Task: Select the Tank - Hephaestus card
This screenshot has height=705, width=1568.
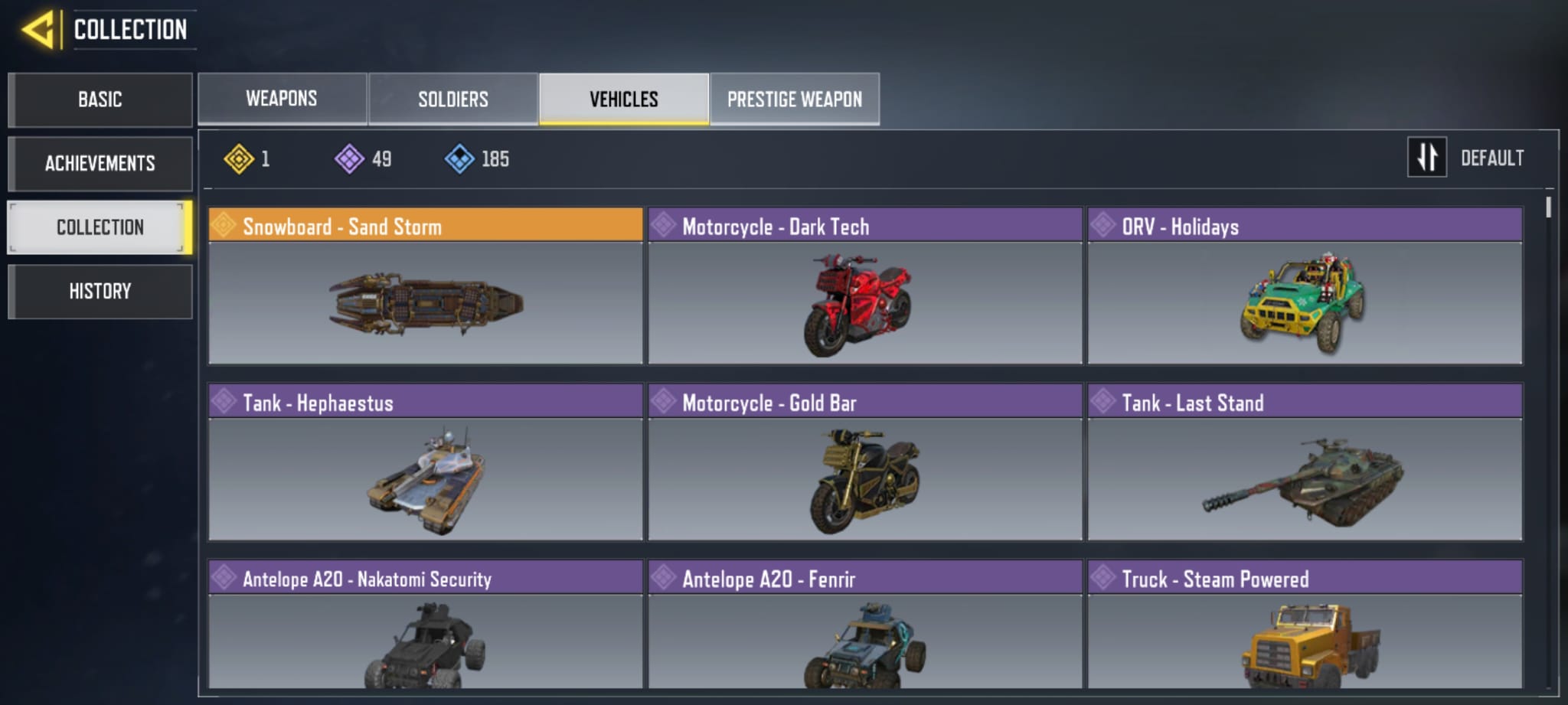Action: click(x=426, y=462)
